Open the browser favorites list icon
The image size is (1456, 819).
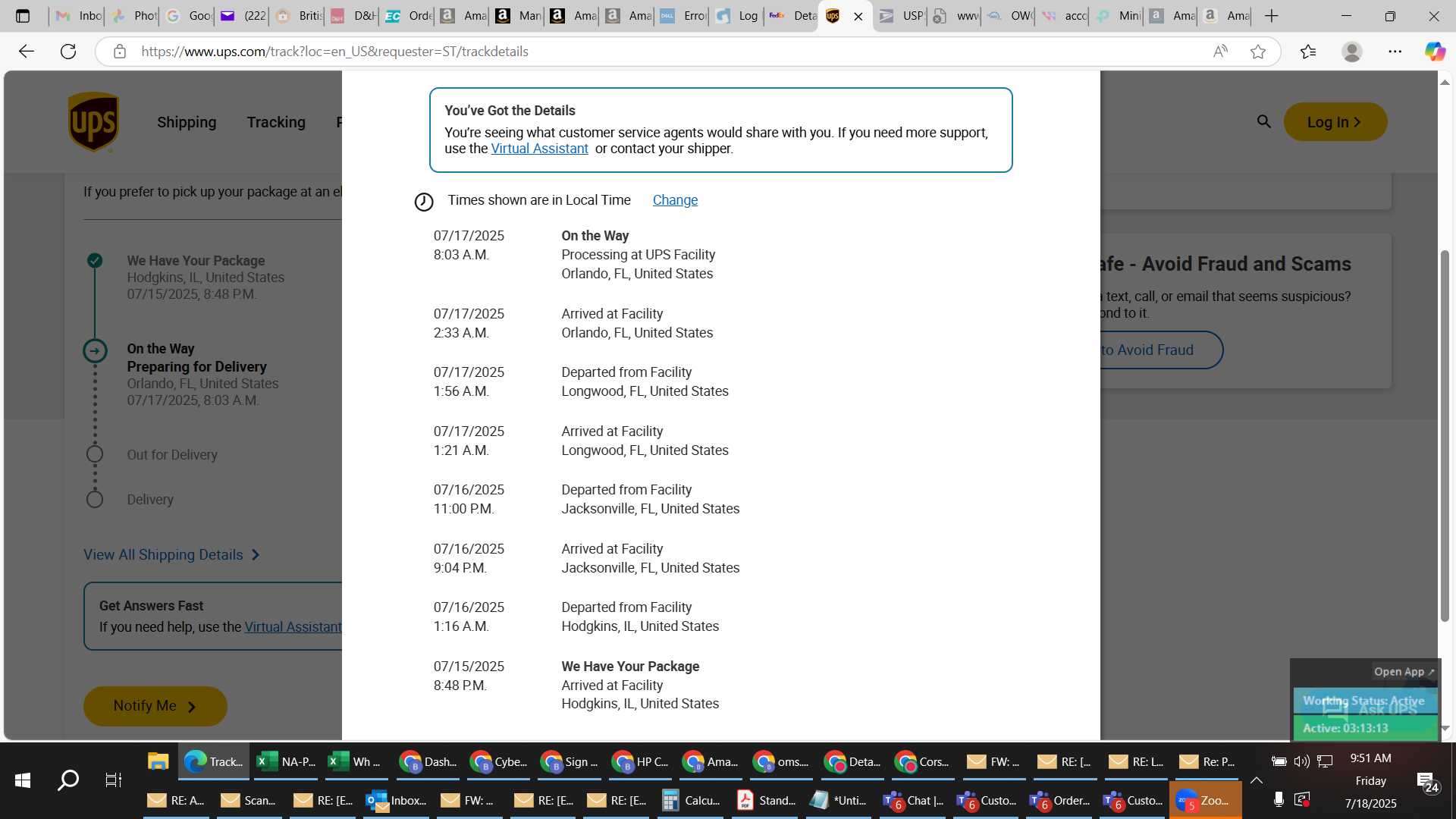click(x=1308, y=52)
